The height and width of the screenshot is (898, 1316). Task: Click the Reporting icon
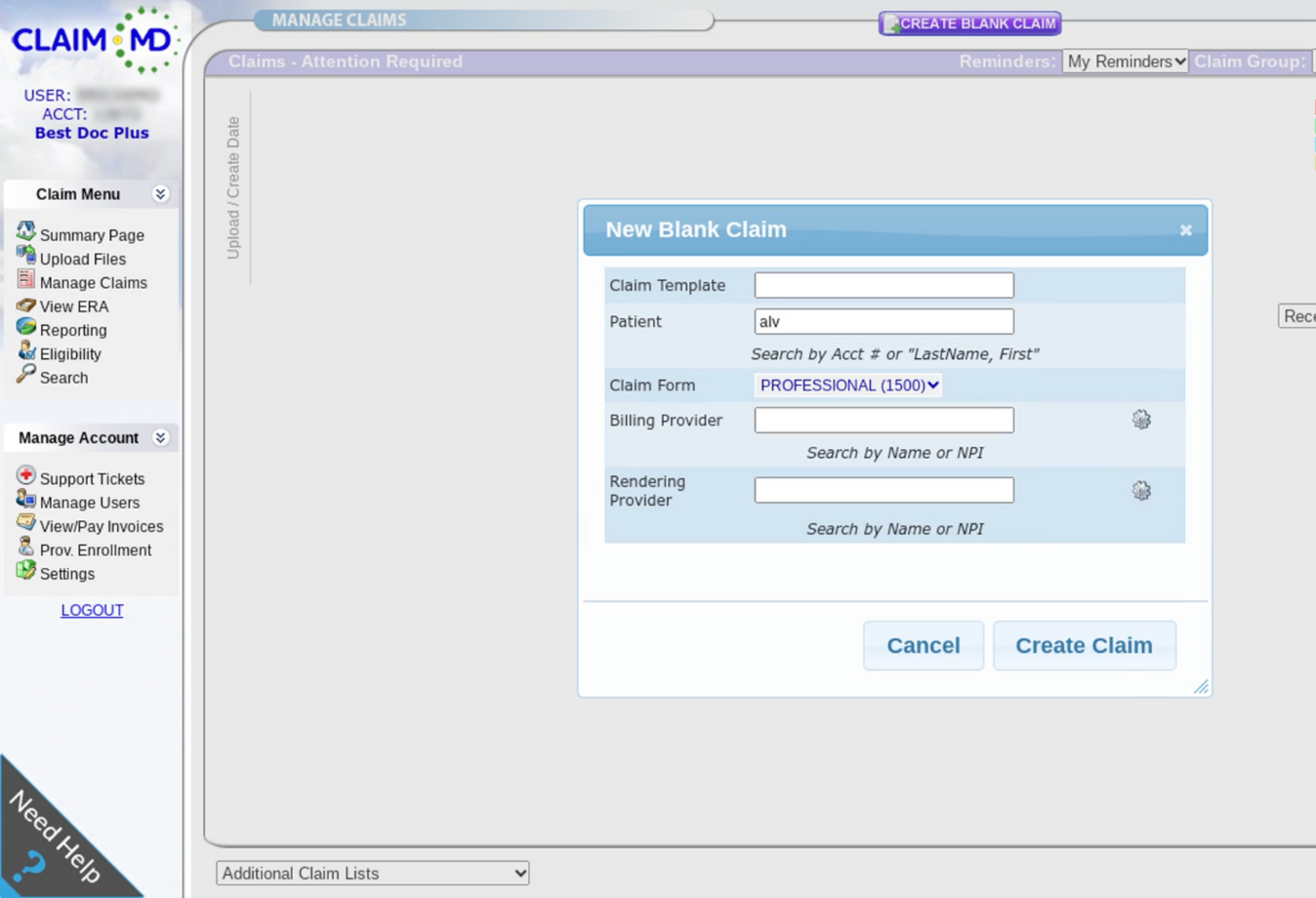tap(25, 327)
